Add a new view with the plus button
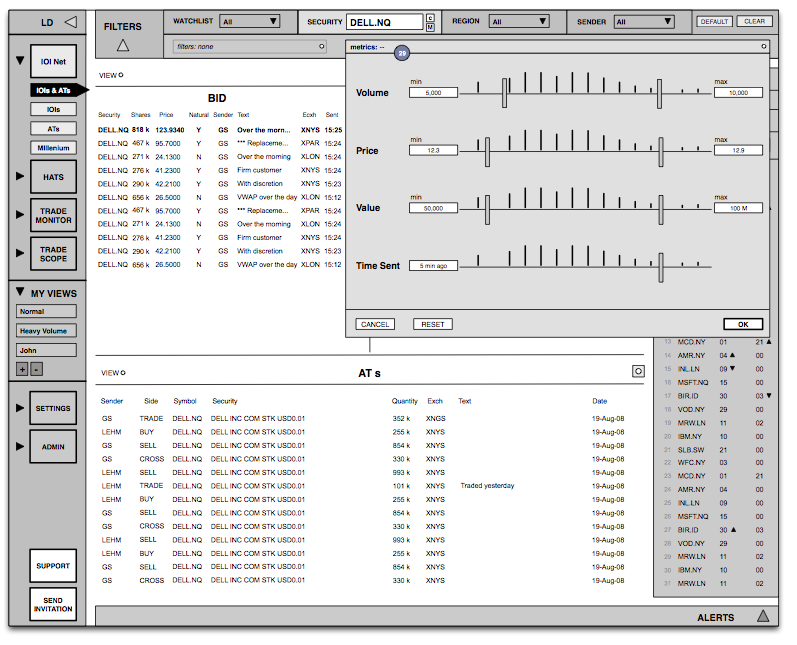Screen dimensions: 797x645 [22, 369]
